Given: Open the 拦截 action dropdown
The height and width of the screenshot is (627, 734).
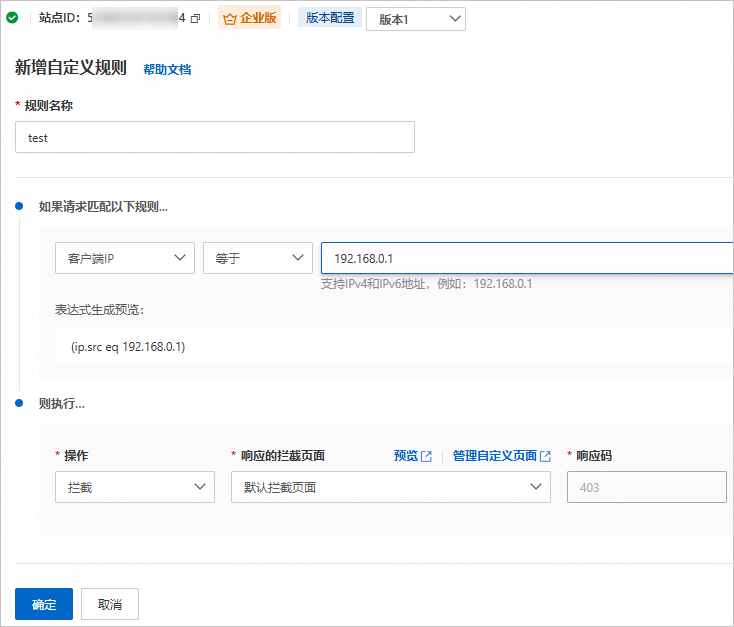Looking at the screenshot, I should (135, 487).
